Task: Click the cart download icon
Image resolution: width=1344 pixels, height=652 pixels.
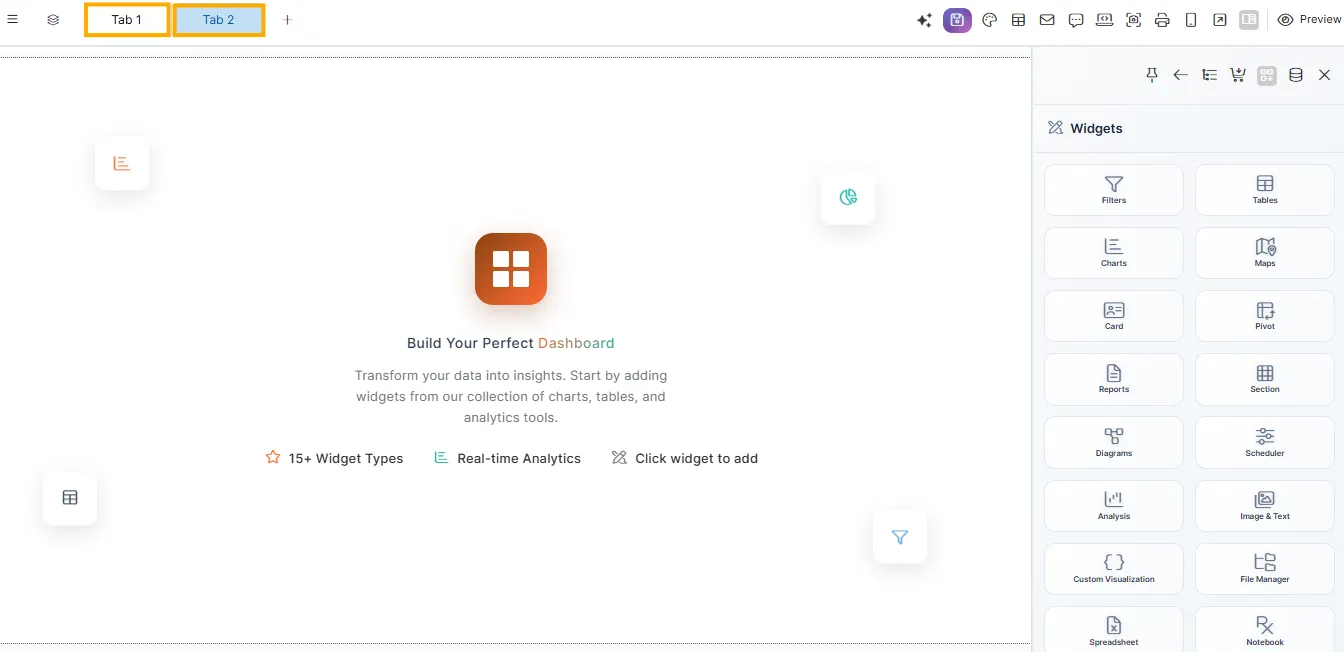Action: [x=1238, y=75]
